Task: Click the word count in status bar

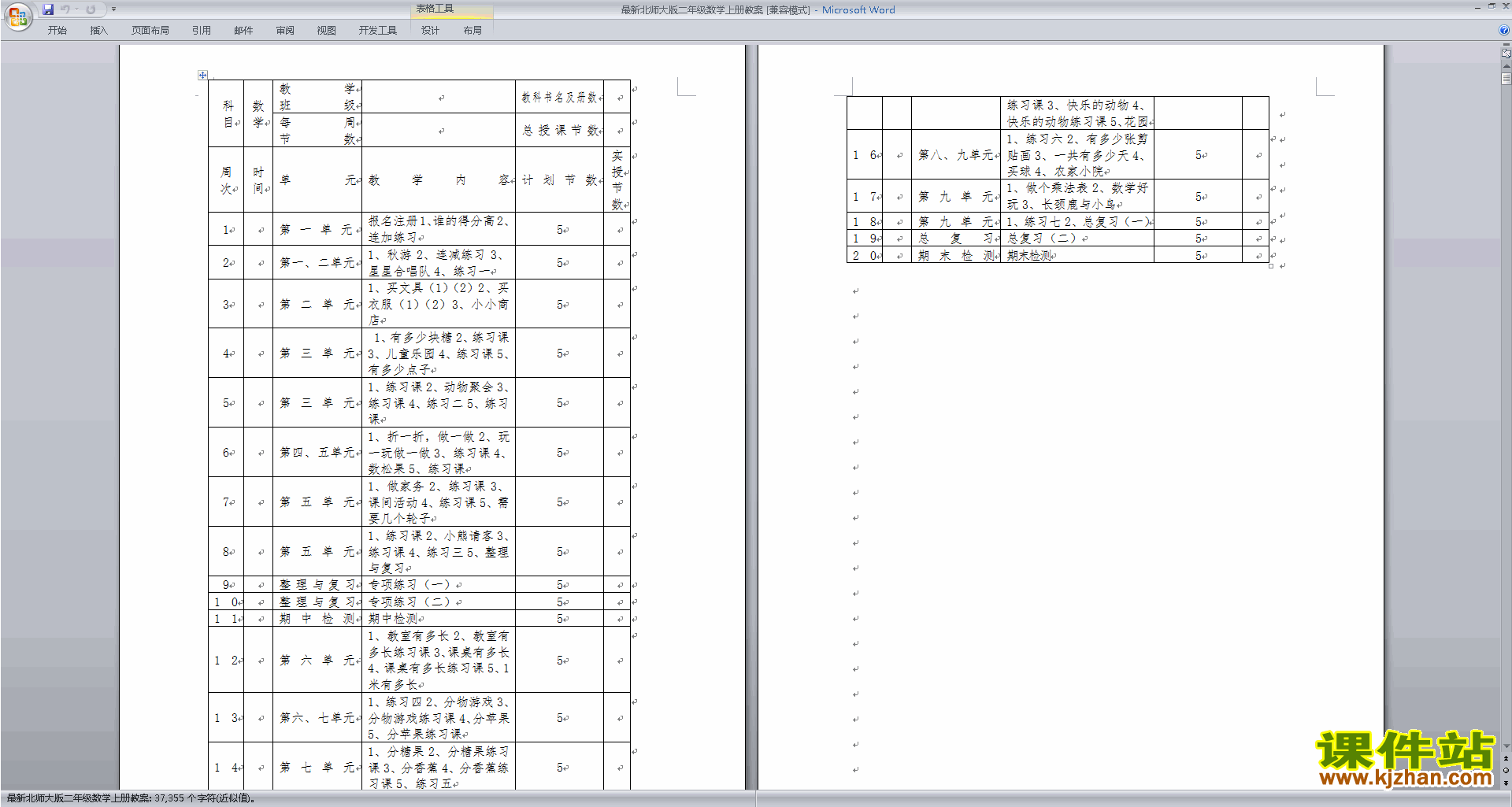Action: click(131, 798)
